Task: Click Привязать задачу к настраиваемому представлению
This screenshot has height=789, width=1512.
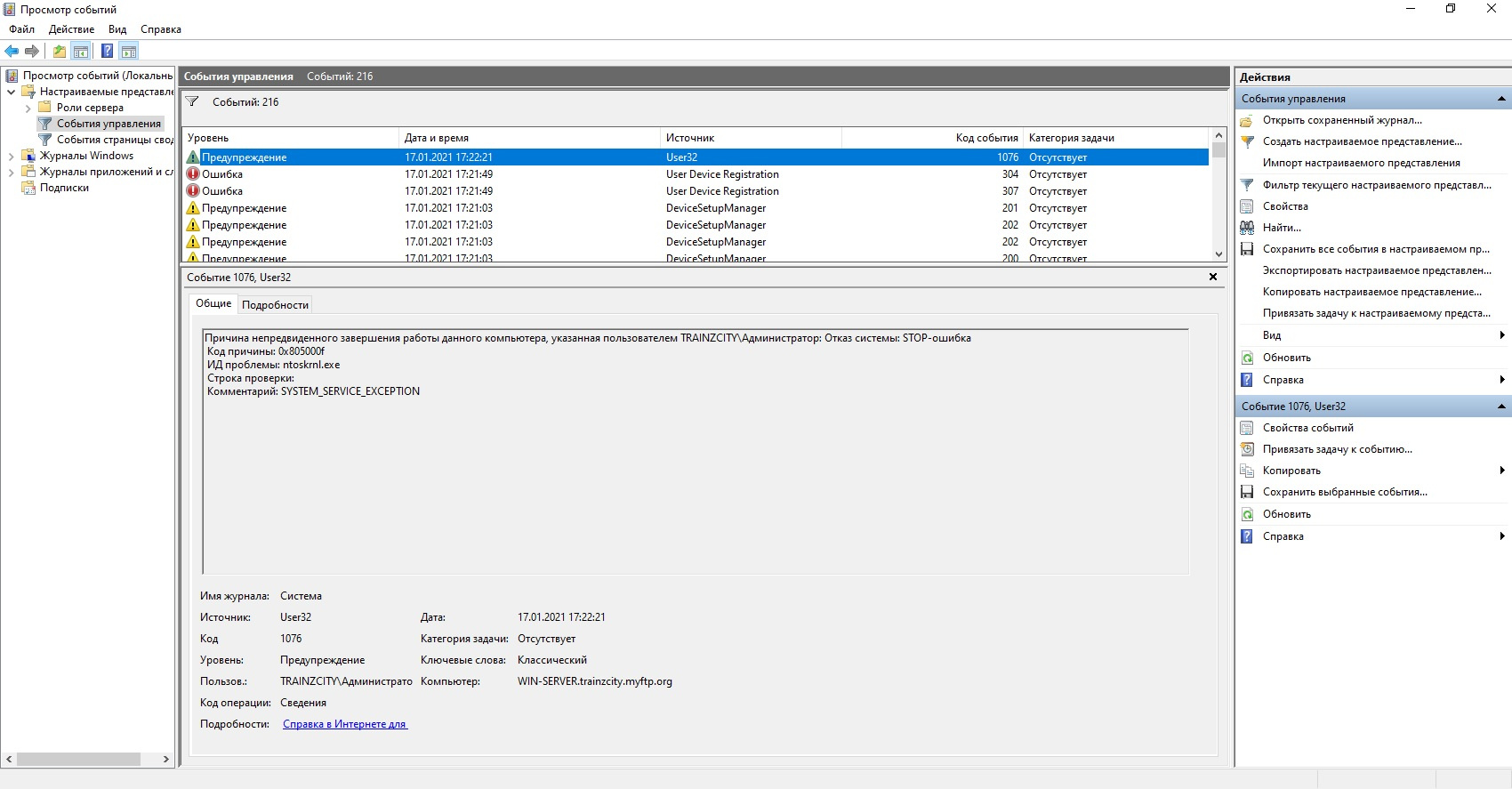Action: click(1377, 313)
